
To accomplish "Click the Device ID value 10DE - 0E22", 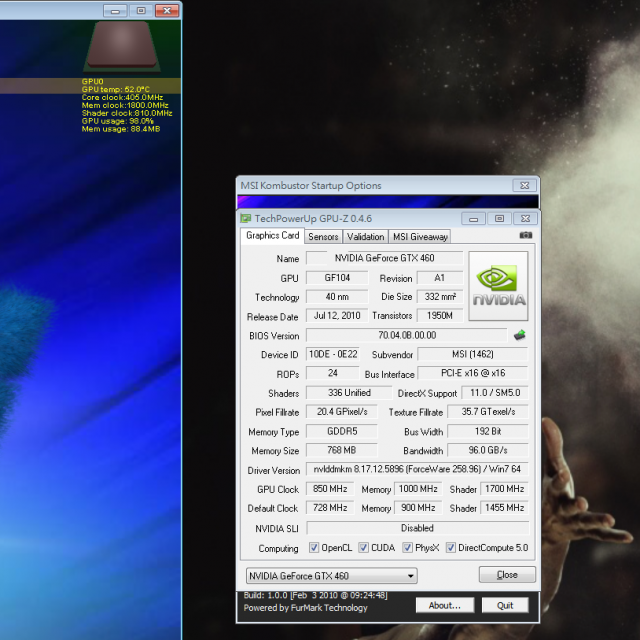I will point(333,354).
